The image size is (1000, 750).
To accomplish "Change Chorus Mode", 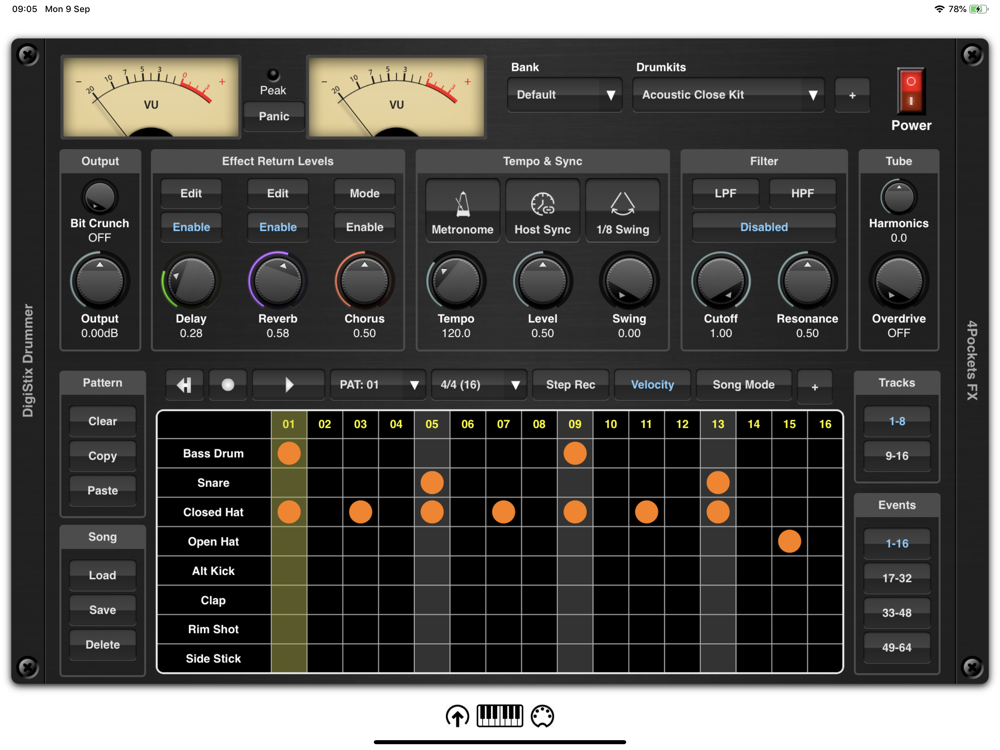I will coord(365,193).
